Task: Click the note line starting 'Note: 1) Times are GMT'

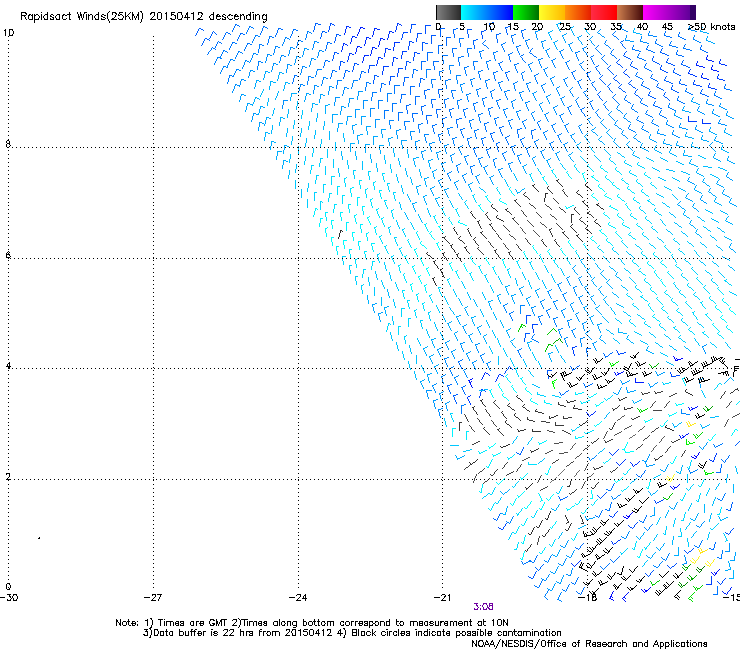Action: tap(311, 623)
